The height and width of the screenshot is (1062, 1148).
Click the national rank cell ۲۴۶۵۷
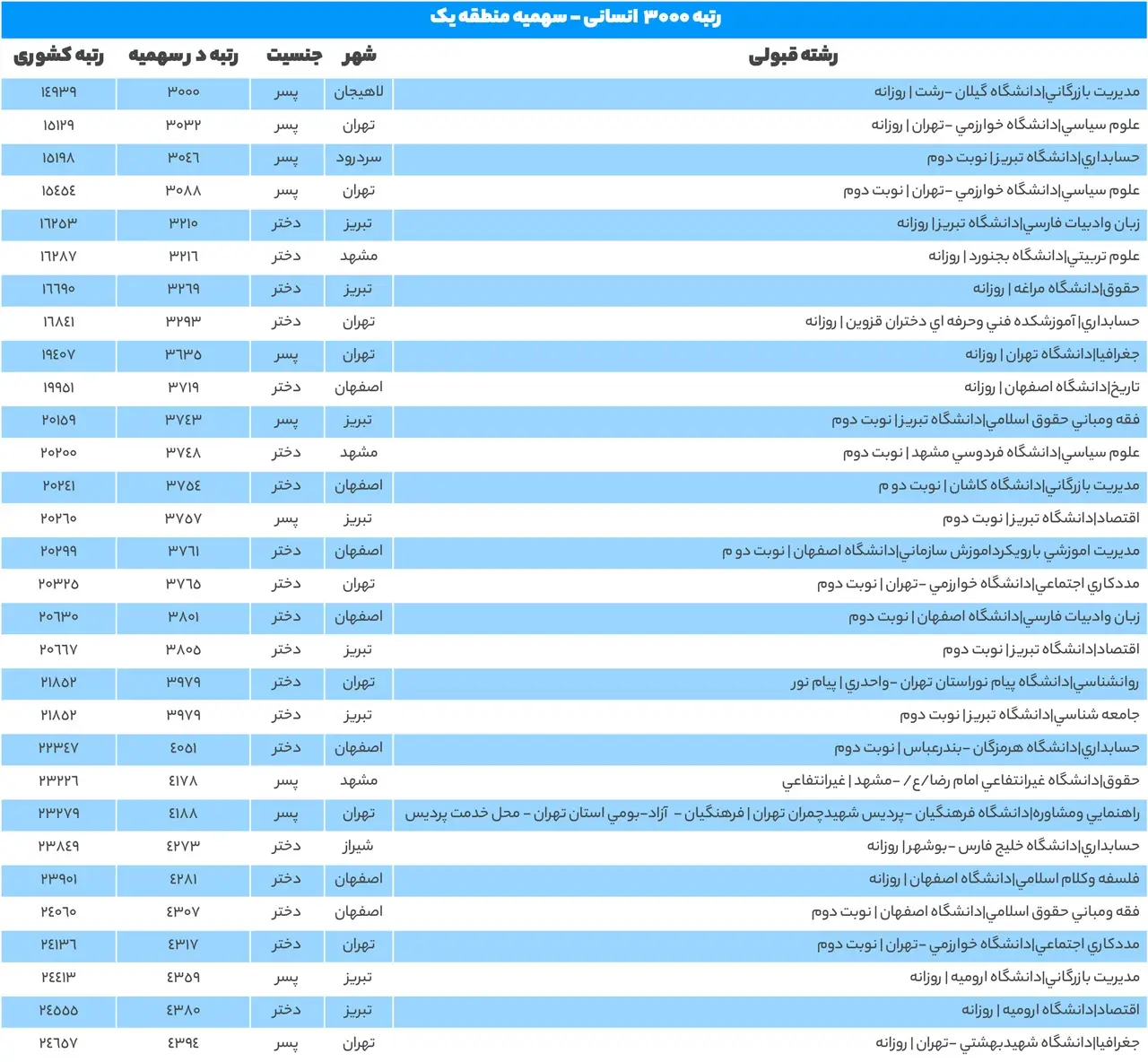click(58, 1043)
